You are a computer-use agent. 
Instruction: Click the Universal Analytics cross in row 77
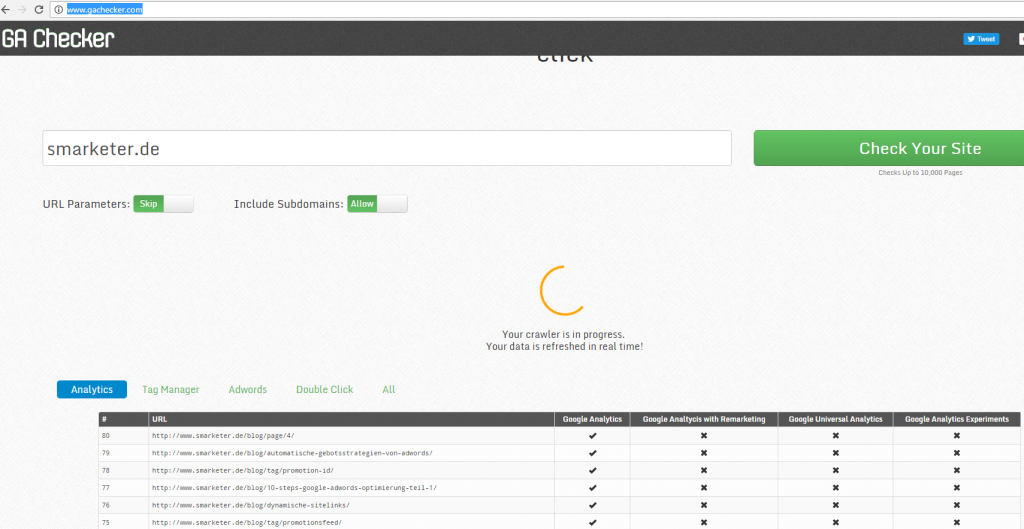click(x=835, y=488)
